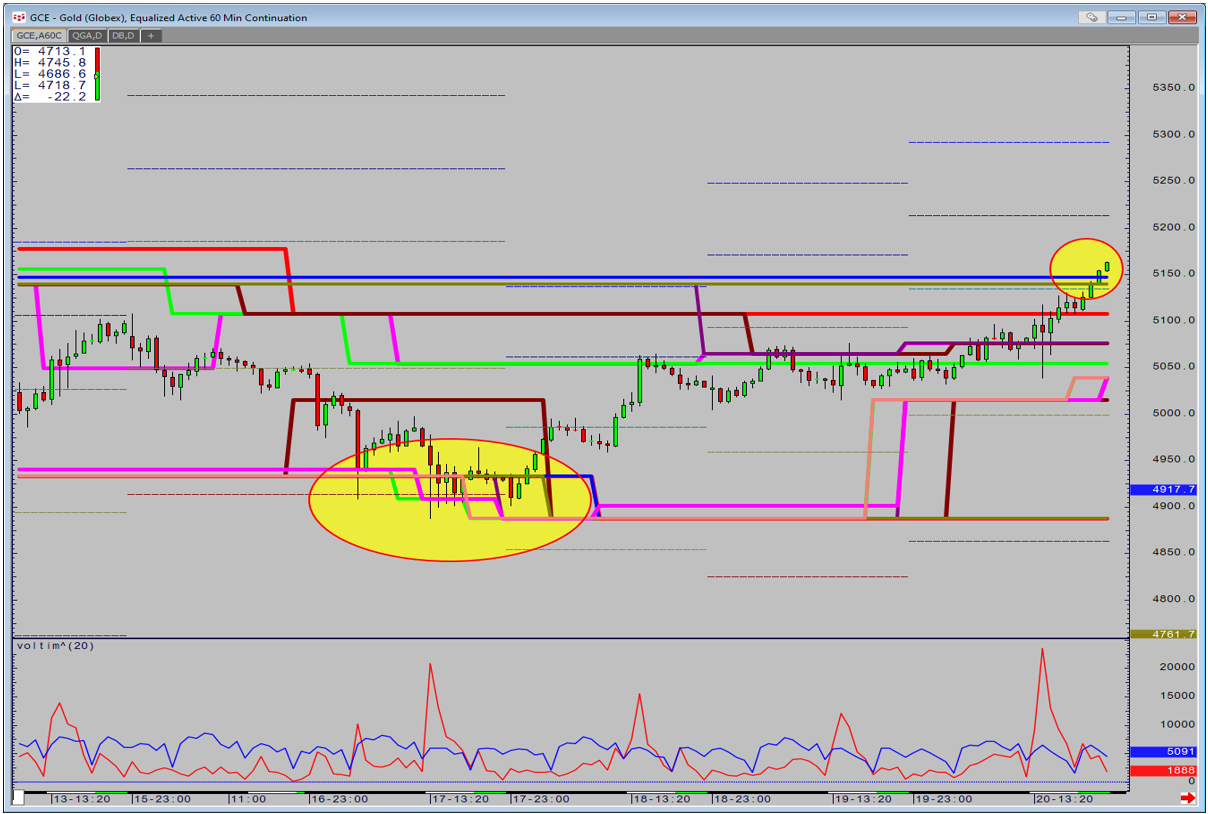Click the olive 4761.7 price marker

pos(1162,634)
